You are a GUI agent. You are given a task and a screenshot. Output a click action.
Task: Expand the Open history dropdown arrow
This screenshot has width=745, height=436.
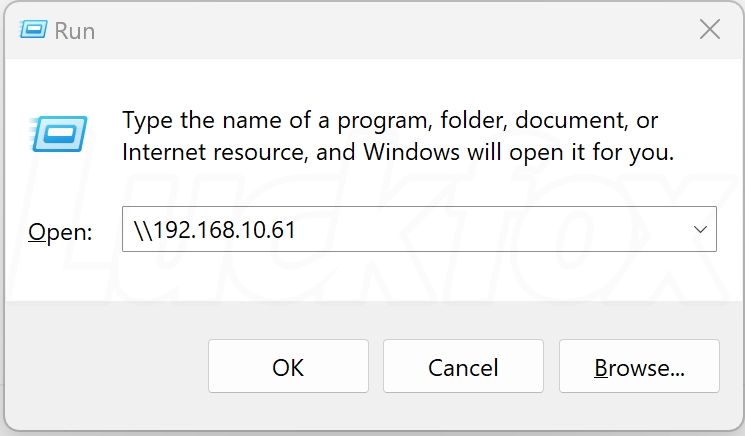pos(700,230)
